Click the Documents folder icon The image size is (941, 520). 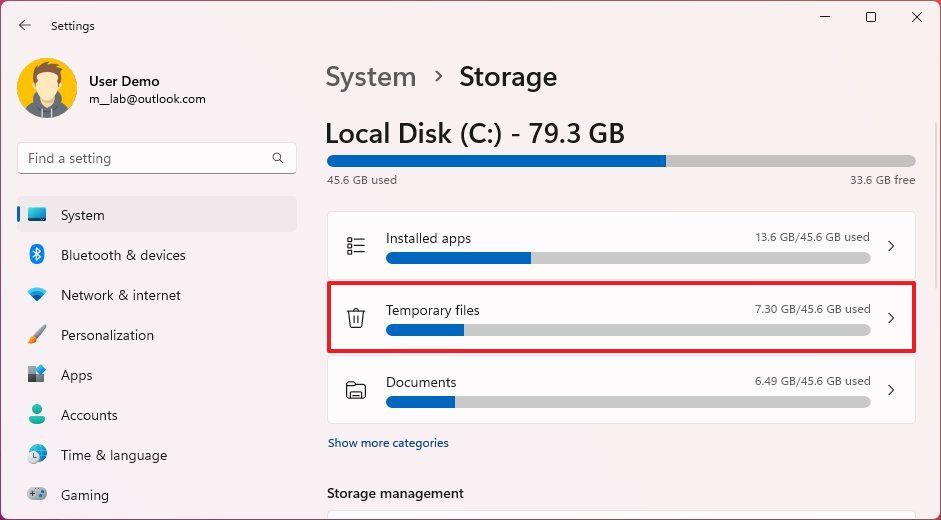coord(356,390)
